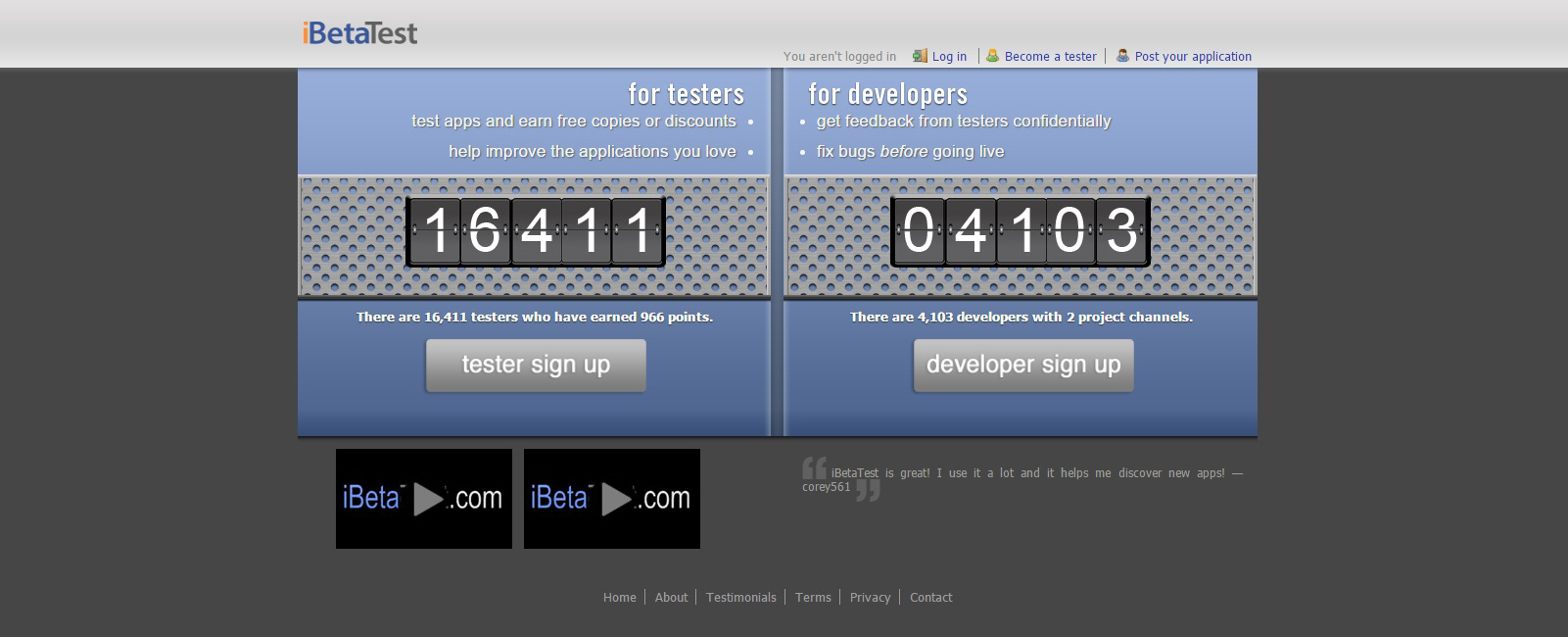The height and width of the screenshot is (637, 1568).
Task: Click the Post your application person icon
Action: click(1122, 56)
